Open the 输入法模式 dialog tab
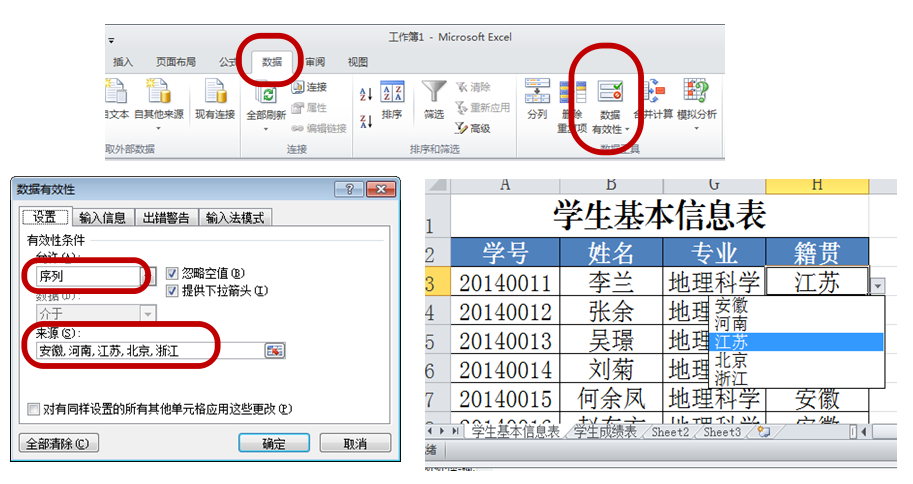The height and width of the screenshot is (484, 913). coord(235,217)
